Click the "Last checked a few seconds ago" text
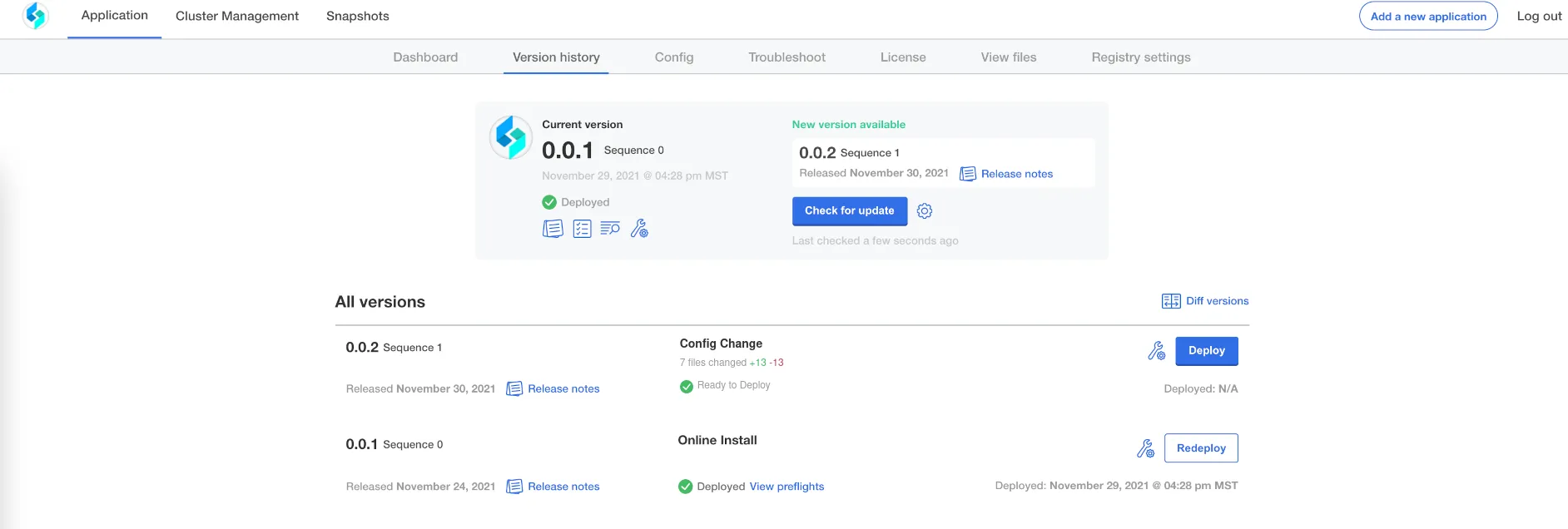 click(x=876, y=241)
